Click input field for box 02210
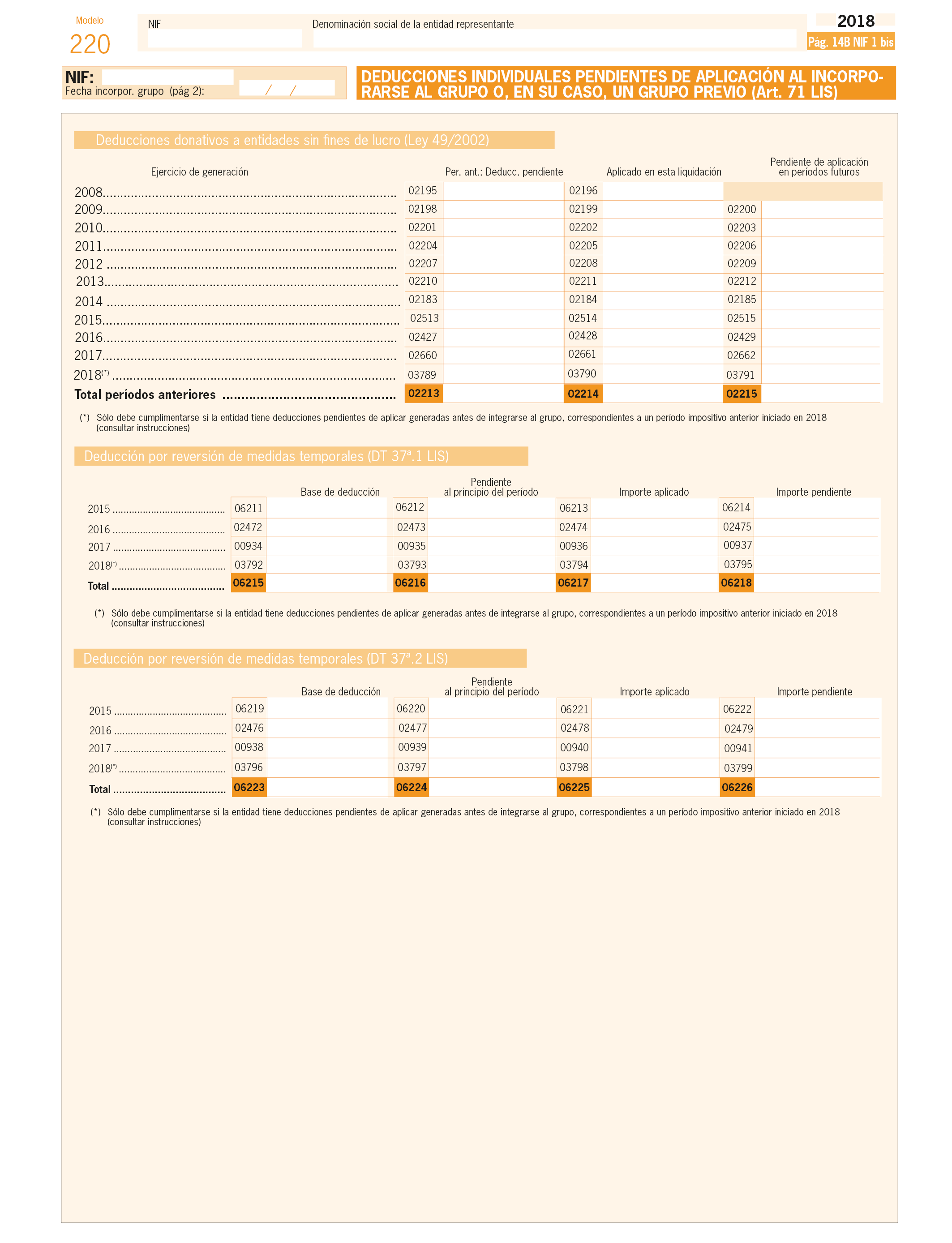Image resolution: width=952 pixels, height=1243 pixels. [503, 282]
